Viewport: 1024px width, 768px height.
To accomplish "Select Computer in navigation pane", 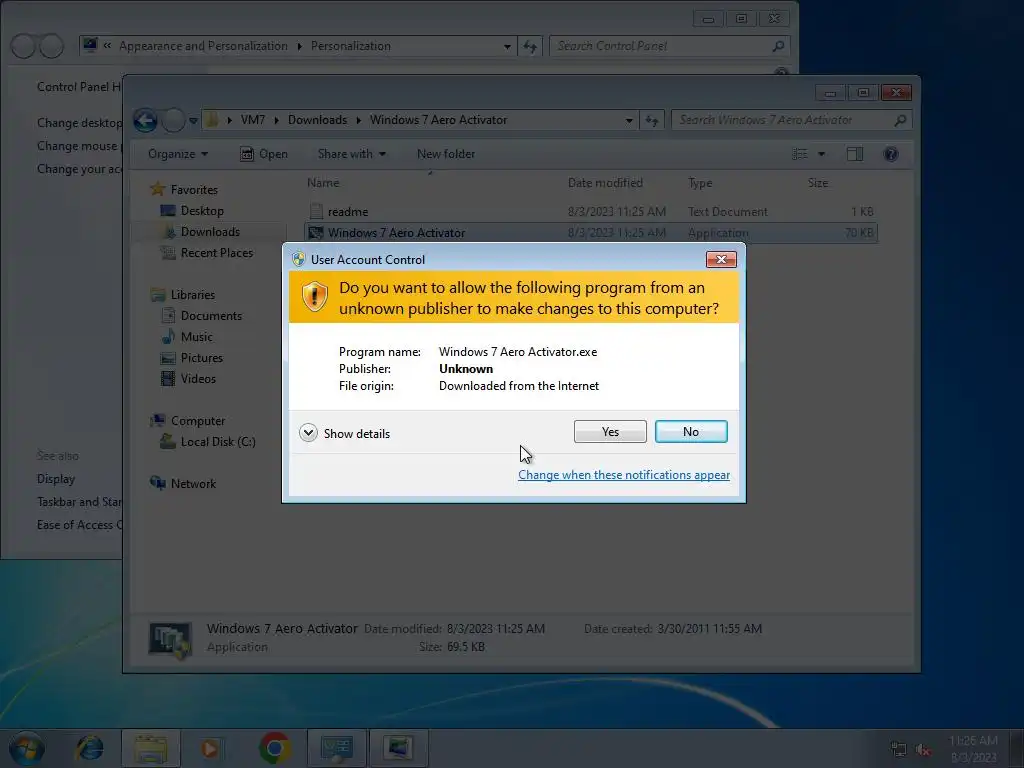I will pos(198,421).
